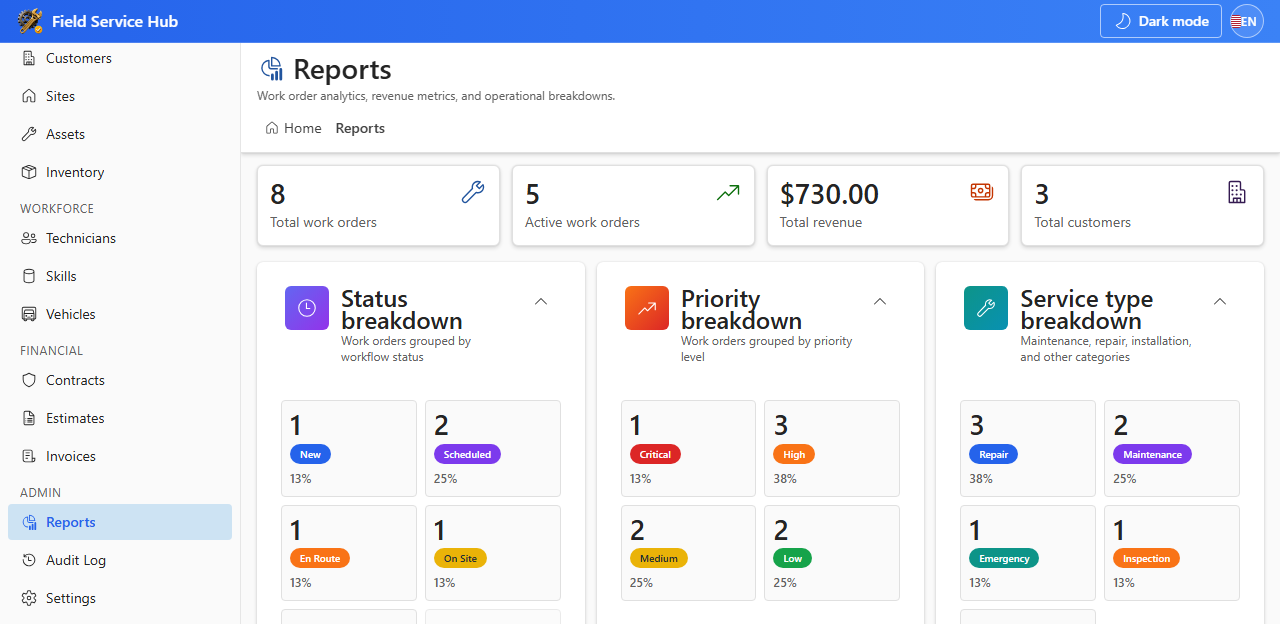Click the Contracts shield icon
The width and height of the screenshot is (1280, 624).
29,380
